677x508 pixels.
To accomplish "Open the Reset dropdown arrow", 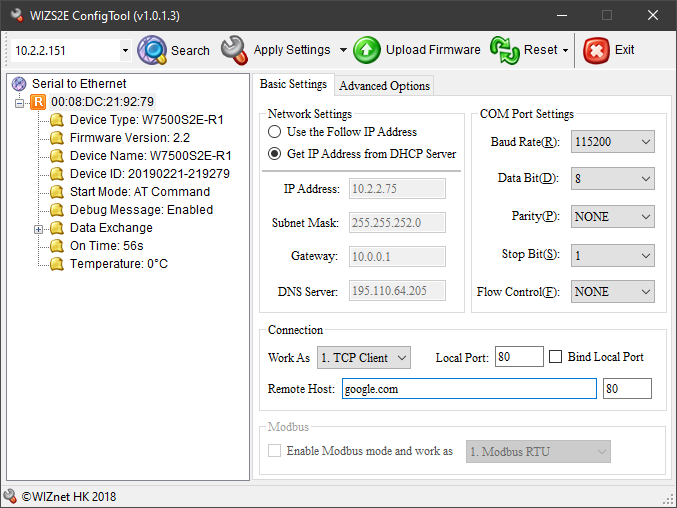I will point(565,50).
